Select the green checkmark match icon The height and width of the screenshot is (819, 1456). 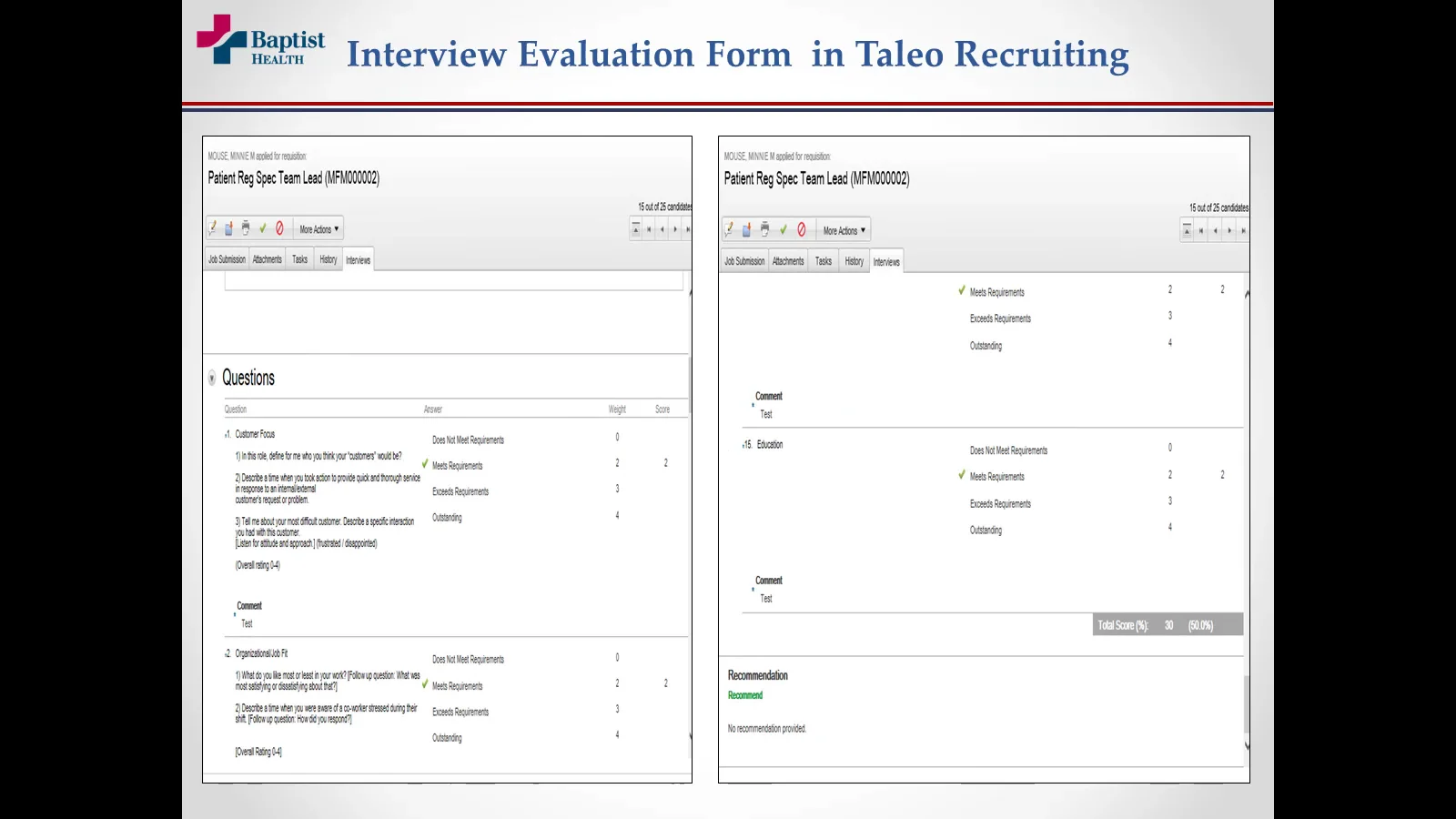263,227
